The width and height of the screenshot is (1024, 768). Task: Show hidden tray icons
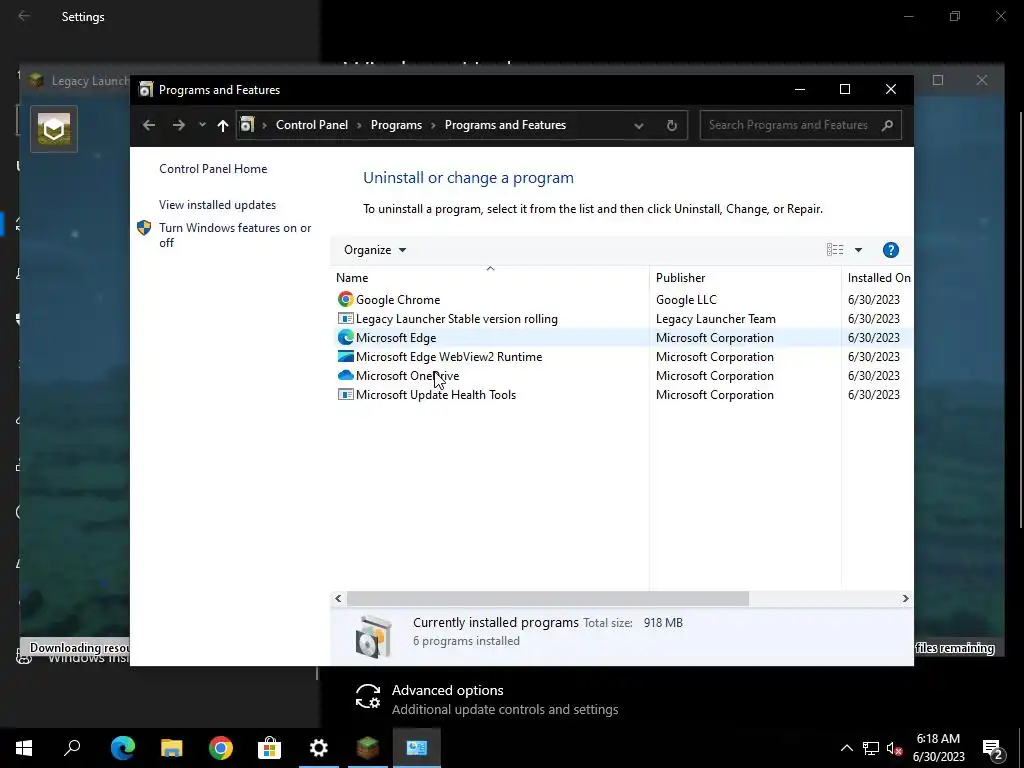(846, 748)
